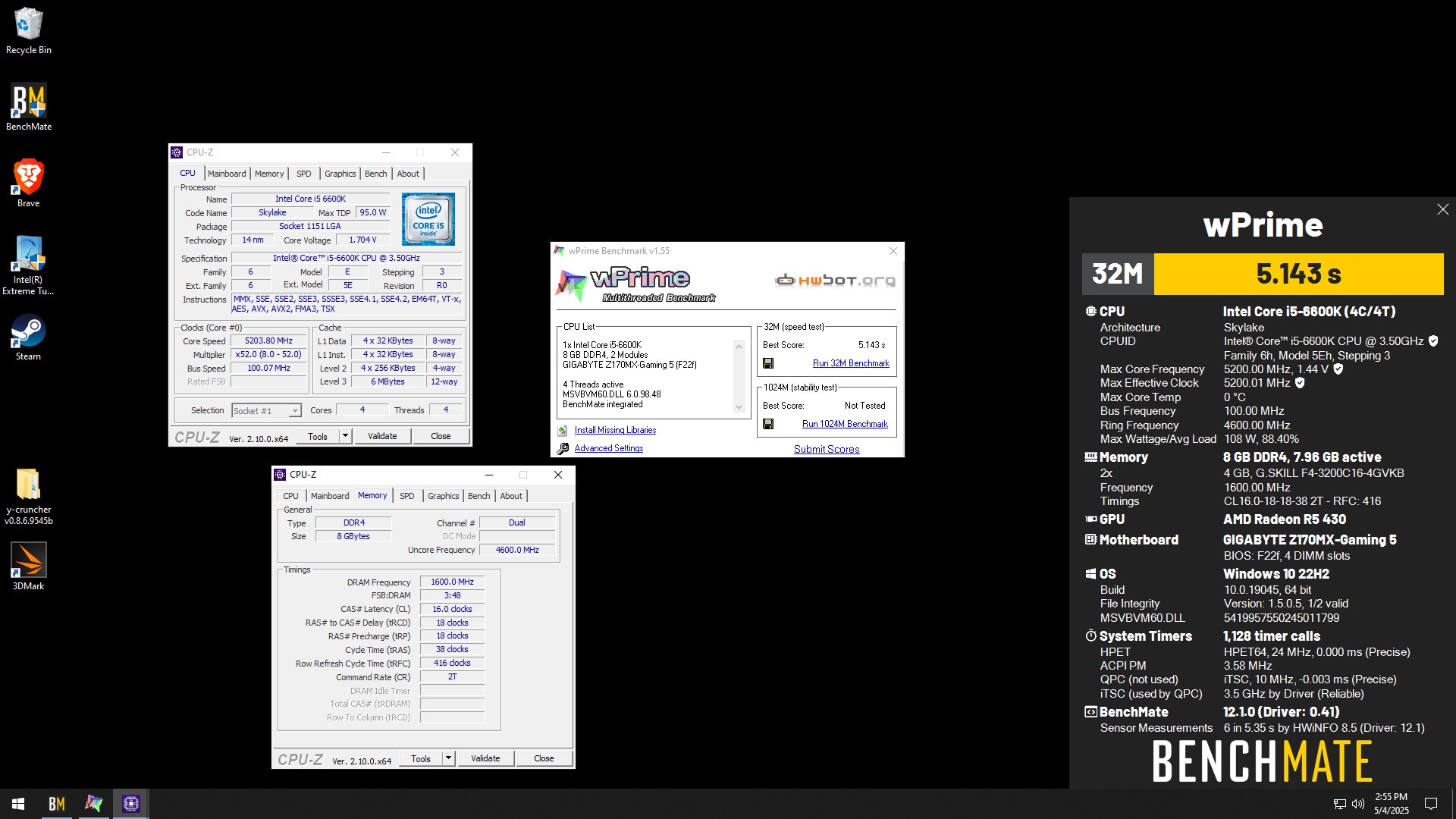
Task: Click save icon next to Run 32M Benchmark
Action: coord(768,363)
